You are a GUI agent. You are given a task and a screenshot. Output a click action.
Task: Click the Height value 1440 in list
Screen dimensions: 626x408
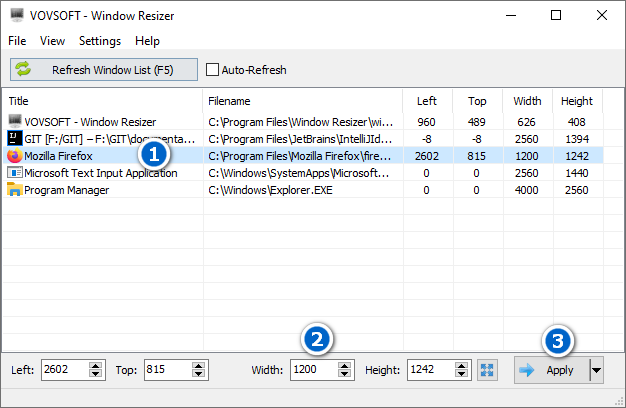577,173
